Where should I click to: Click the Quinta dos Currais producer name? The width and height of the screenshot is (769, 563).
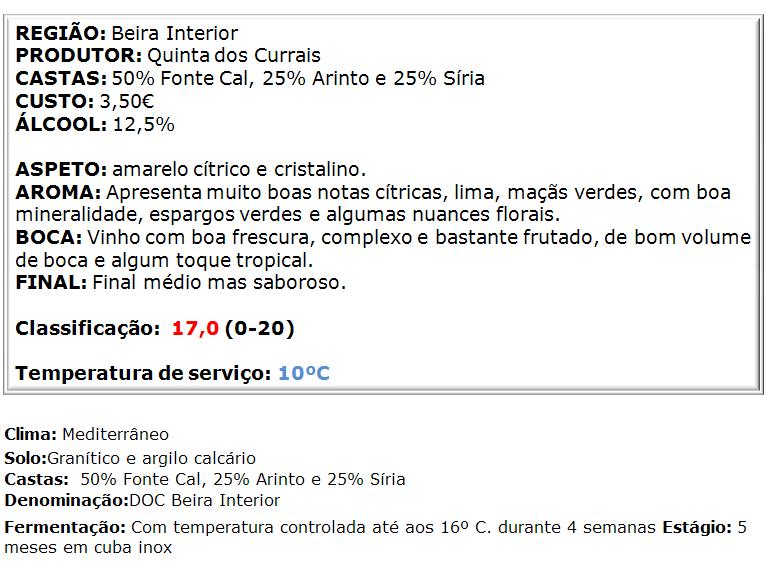[234, 55]
